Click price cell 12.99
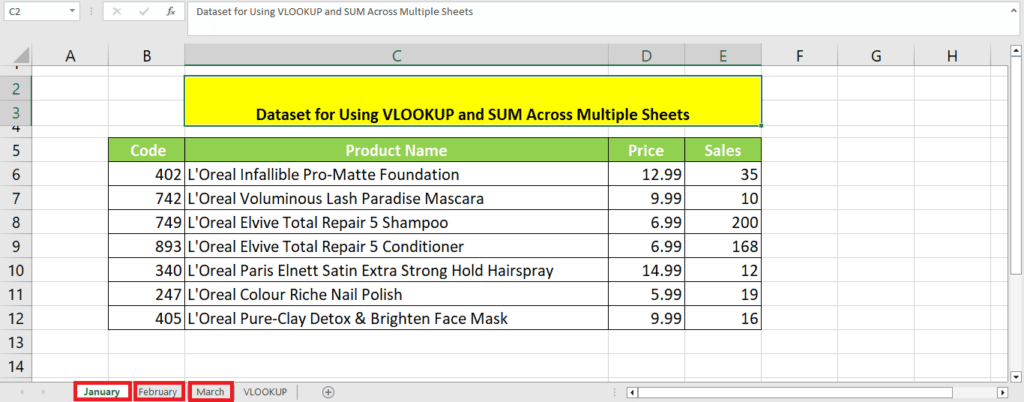1024x402 pixels. tap(647, 175)
